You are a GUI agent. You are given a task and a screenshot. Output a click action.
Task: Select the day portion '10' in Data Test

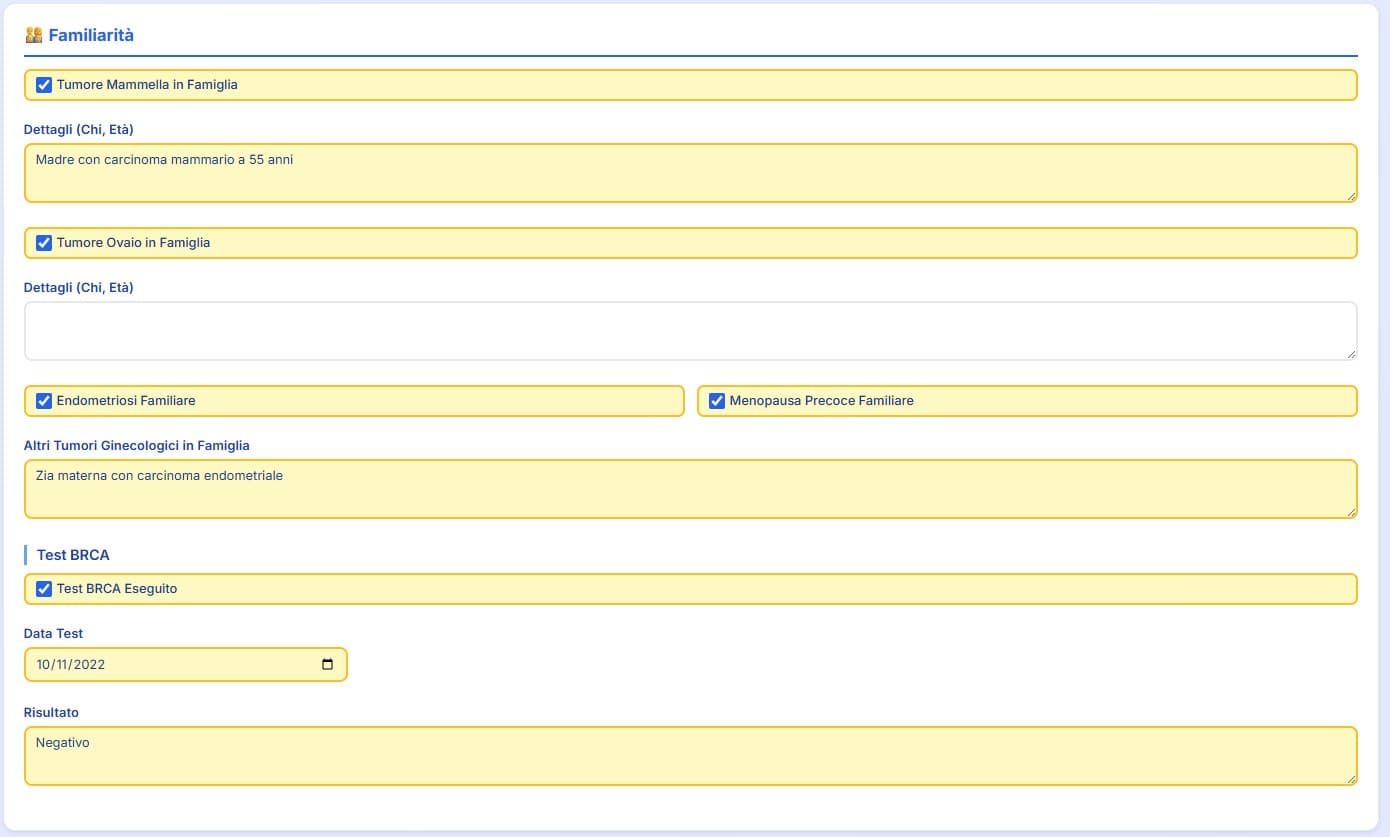pyautogui.click(x=43, y=665)
